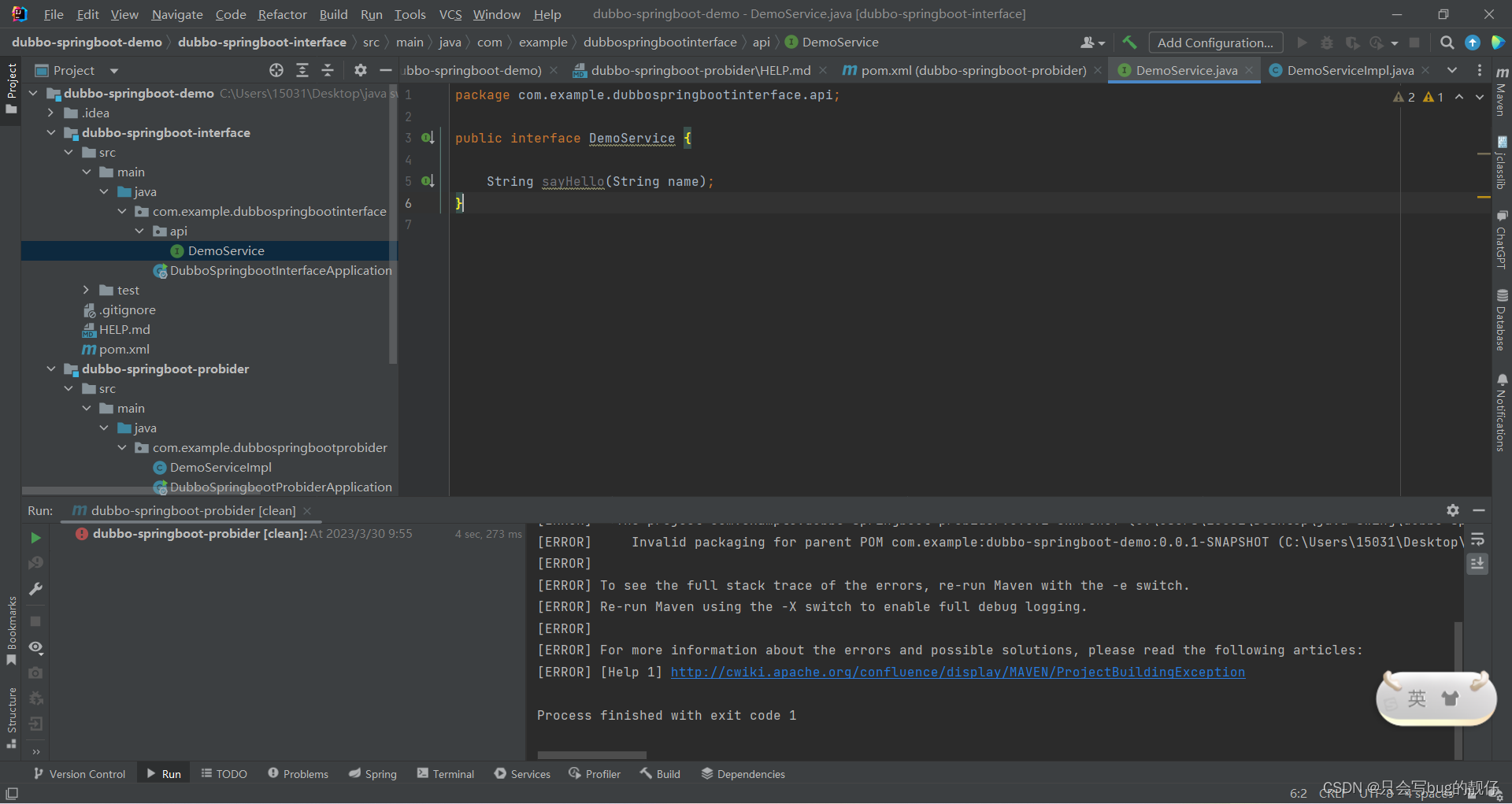The width and height of the screenshot is (1512, 804).
Task: Open the File menu
Action: tap(54, 14)
